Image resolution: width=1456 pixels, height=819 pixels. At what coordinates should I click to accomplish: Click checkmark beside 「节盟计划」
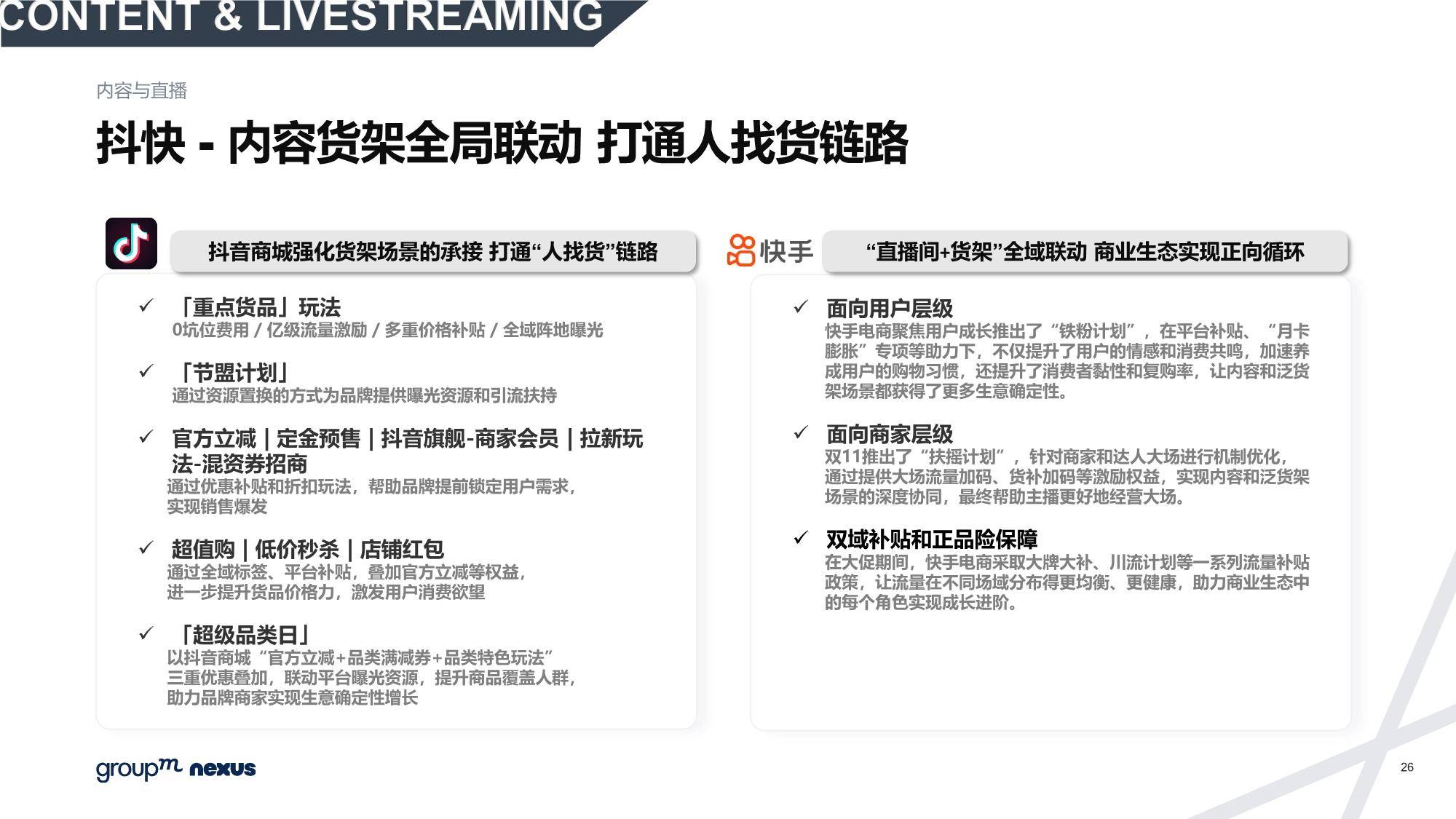(146, 371)
